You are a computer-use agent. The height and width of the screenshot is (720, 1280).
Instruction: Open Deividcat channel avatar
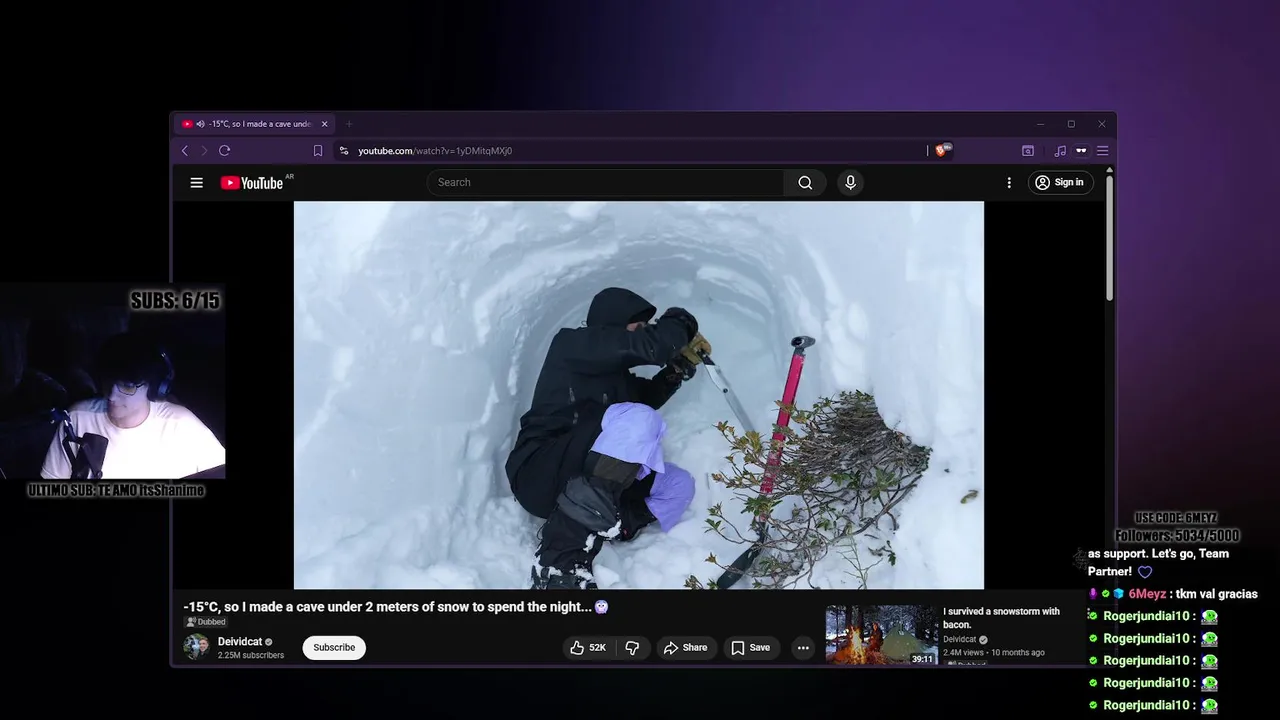pyautogui.click(x=196, y=647)
